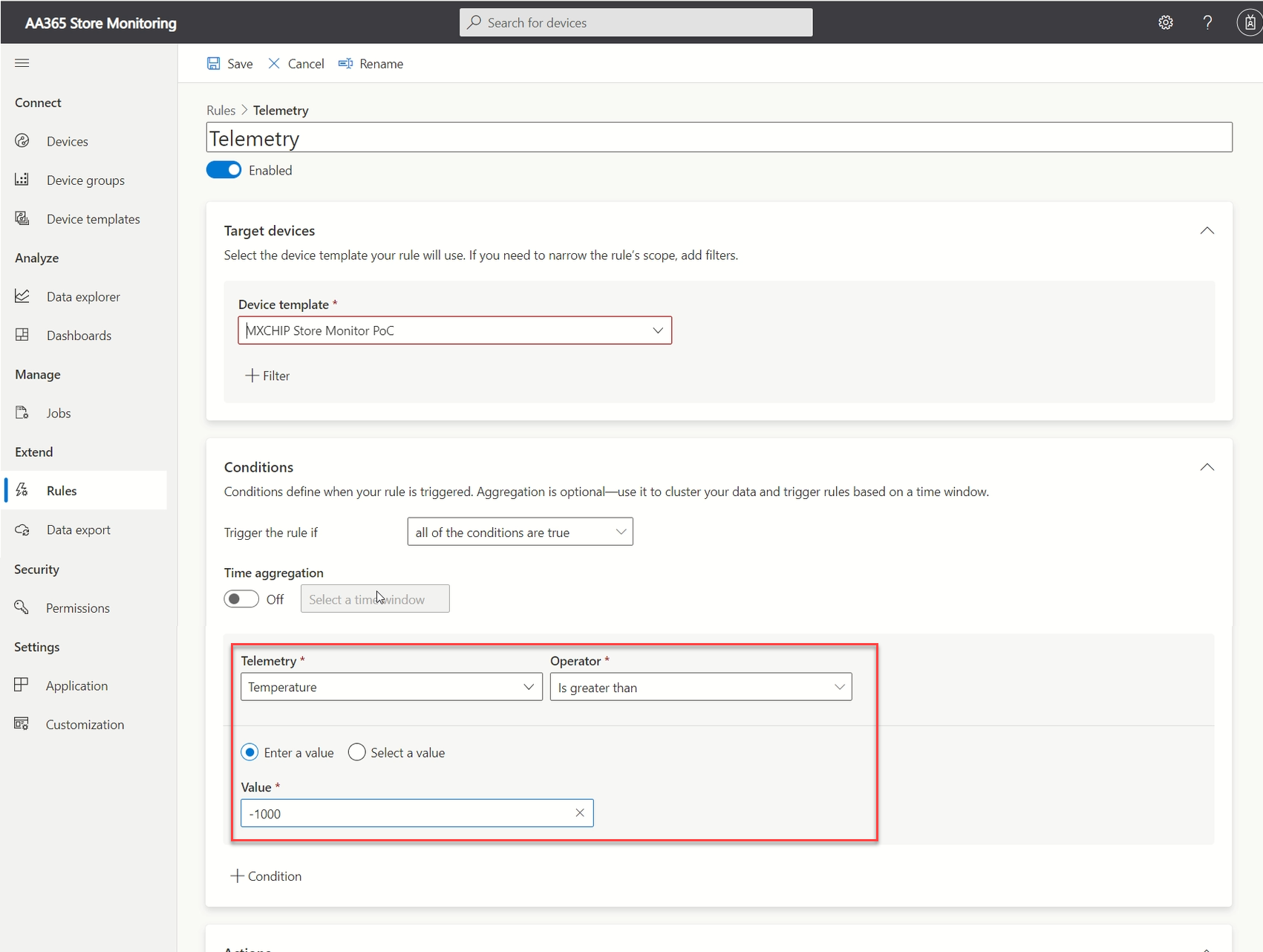Click the Search for devices box

(x=635, y=22)
